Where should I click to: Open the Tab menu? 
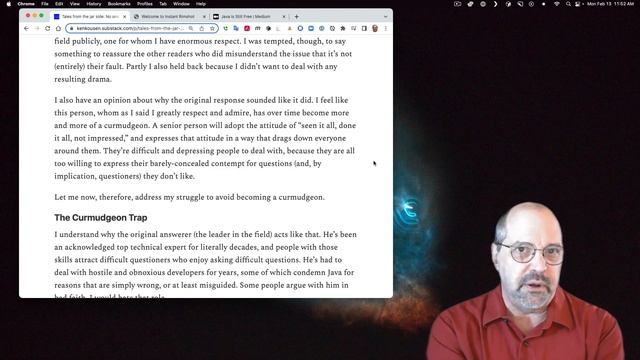(x=163, y=4)
